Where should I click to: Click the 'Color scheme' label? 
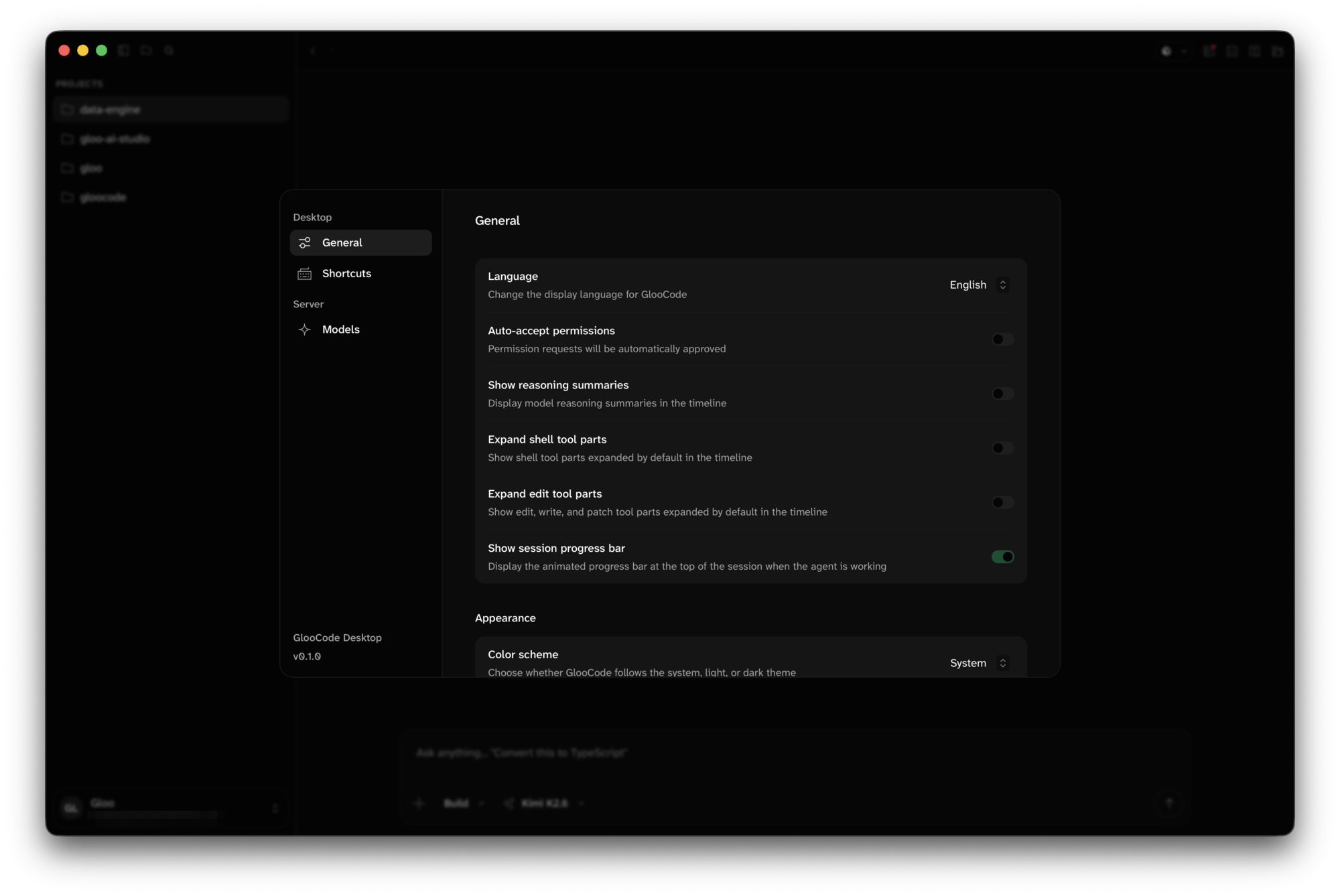pyautogui.click(x=523, y=654)
